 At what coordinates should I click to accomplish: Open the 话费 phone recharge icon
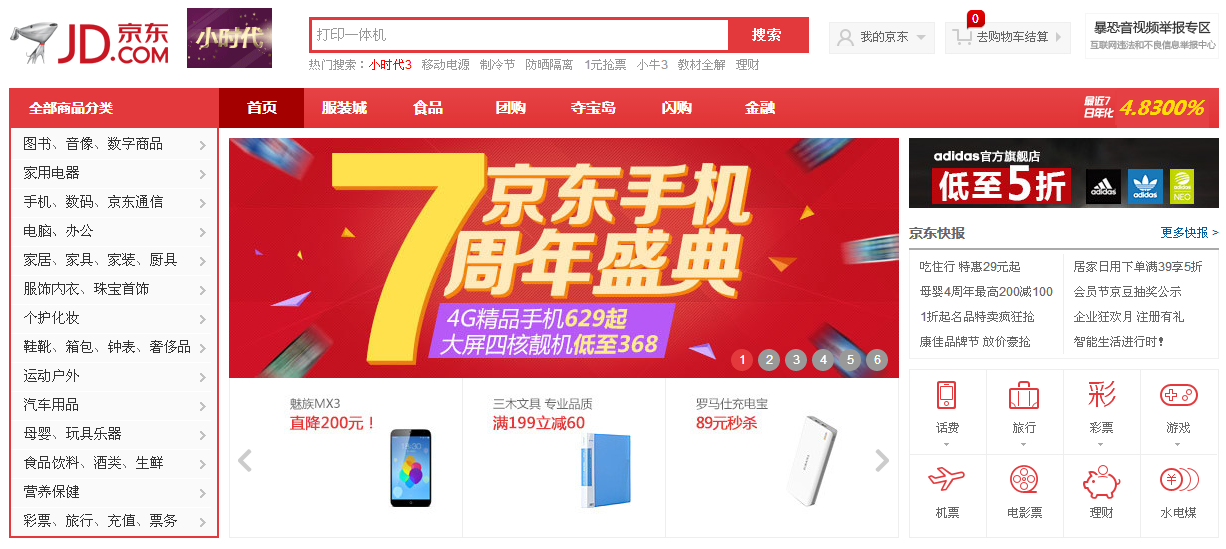click(947, 395)
